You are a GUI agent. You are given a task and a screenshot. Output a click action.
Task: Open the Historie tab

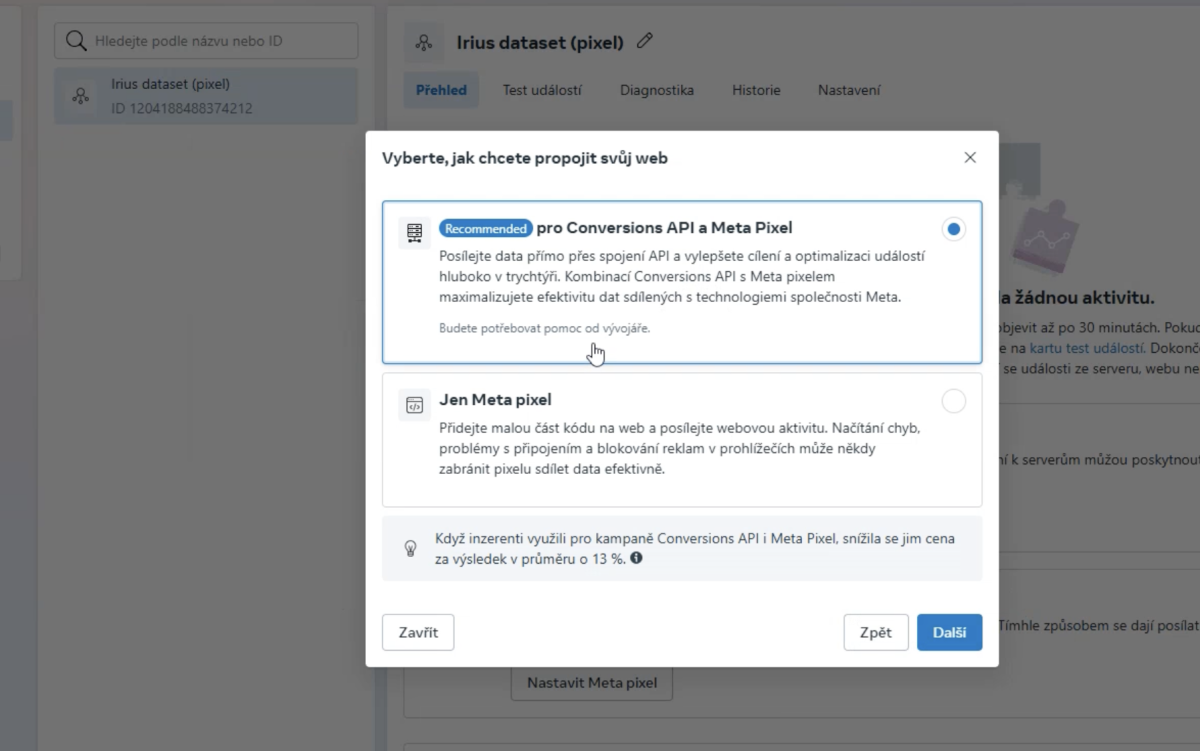coord(756,90)
